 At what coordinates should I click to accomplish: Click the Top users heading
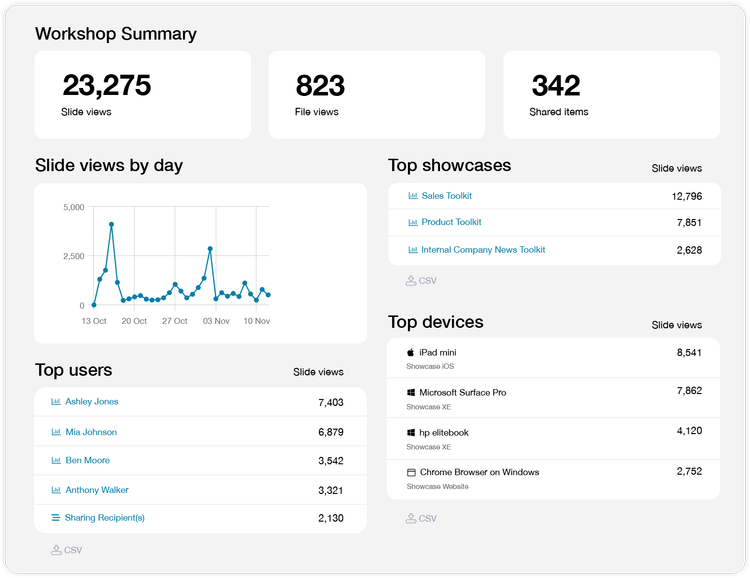point(74,370)
